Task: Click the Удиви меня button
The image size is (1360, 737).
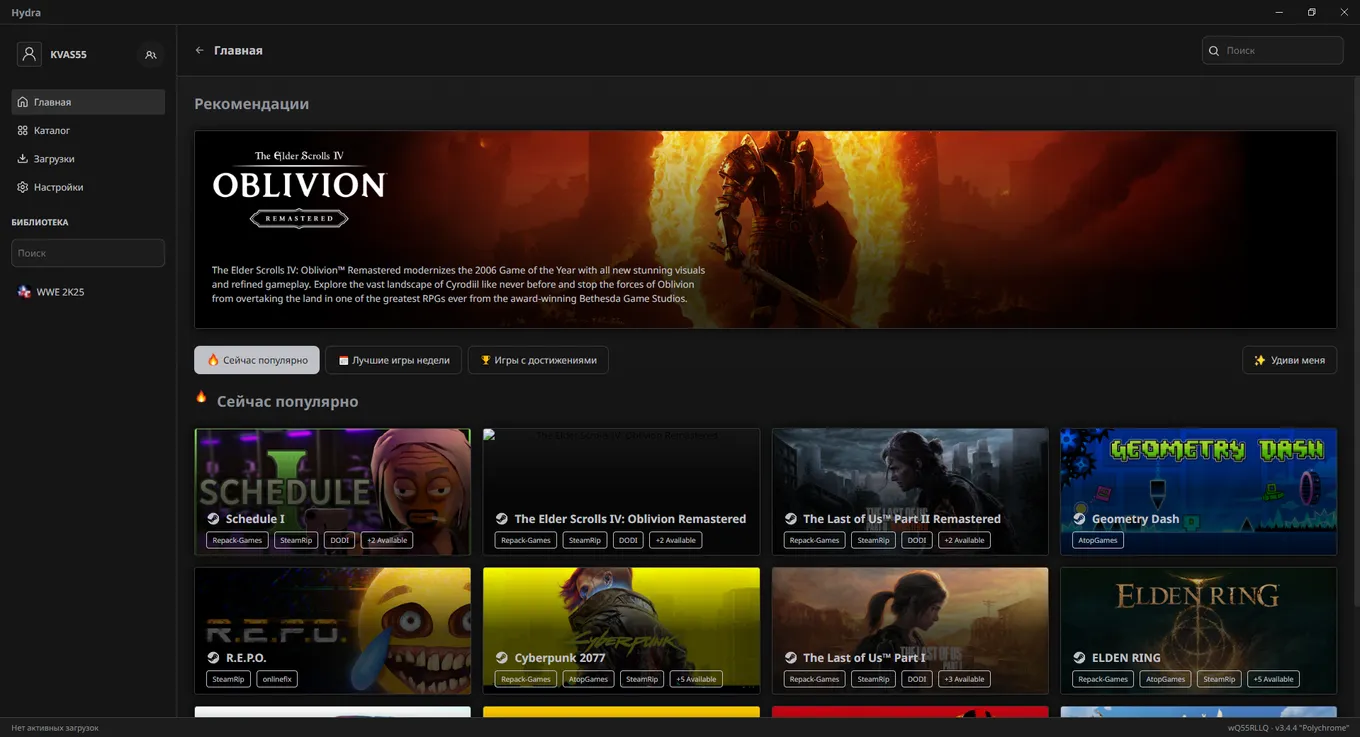Action: coord(1289,360)
